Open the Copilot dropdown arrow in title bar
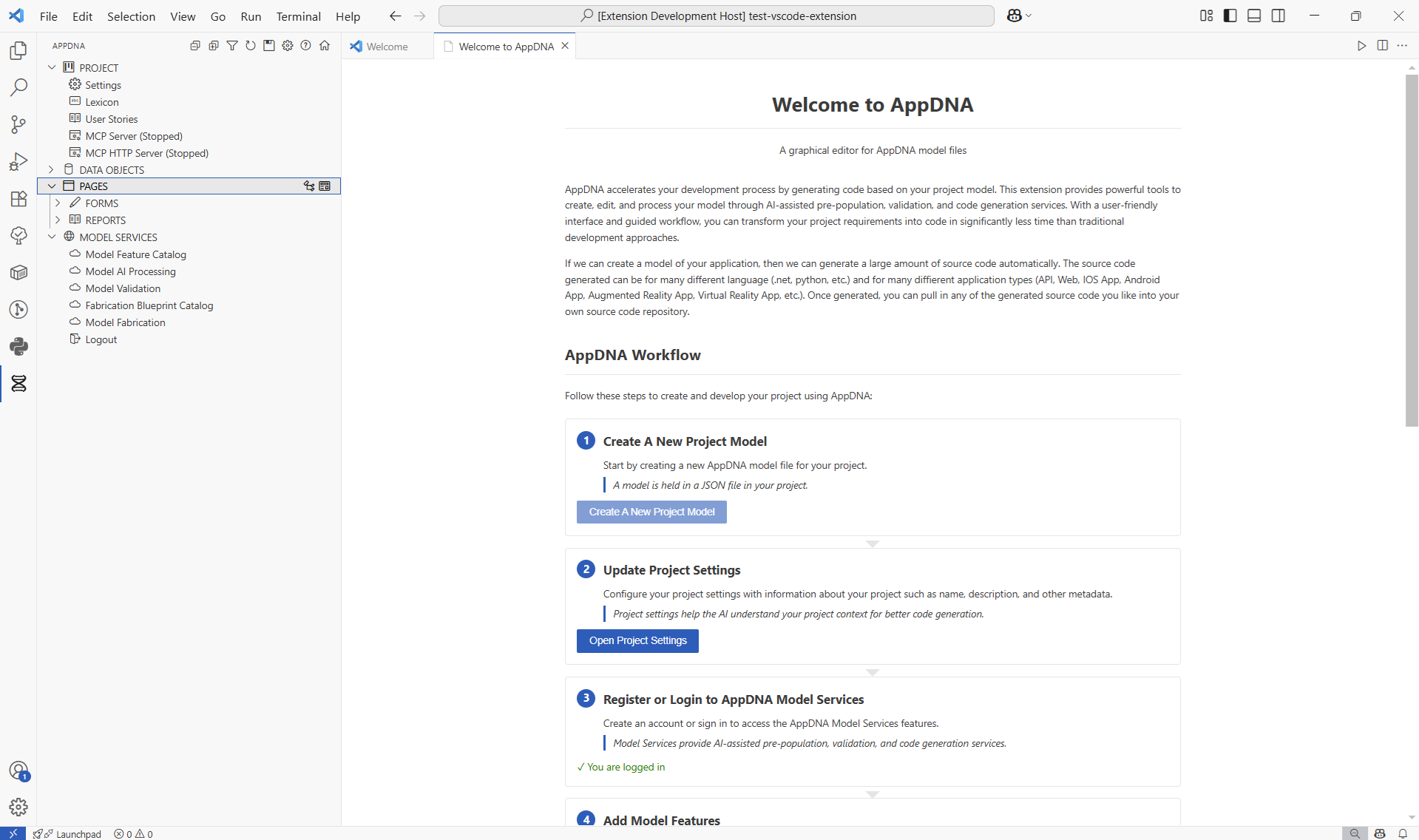The height and width of the screenshot is (840, 1419). (1029, 16)
